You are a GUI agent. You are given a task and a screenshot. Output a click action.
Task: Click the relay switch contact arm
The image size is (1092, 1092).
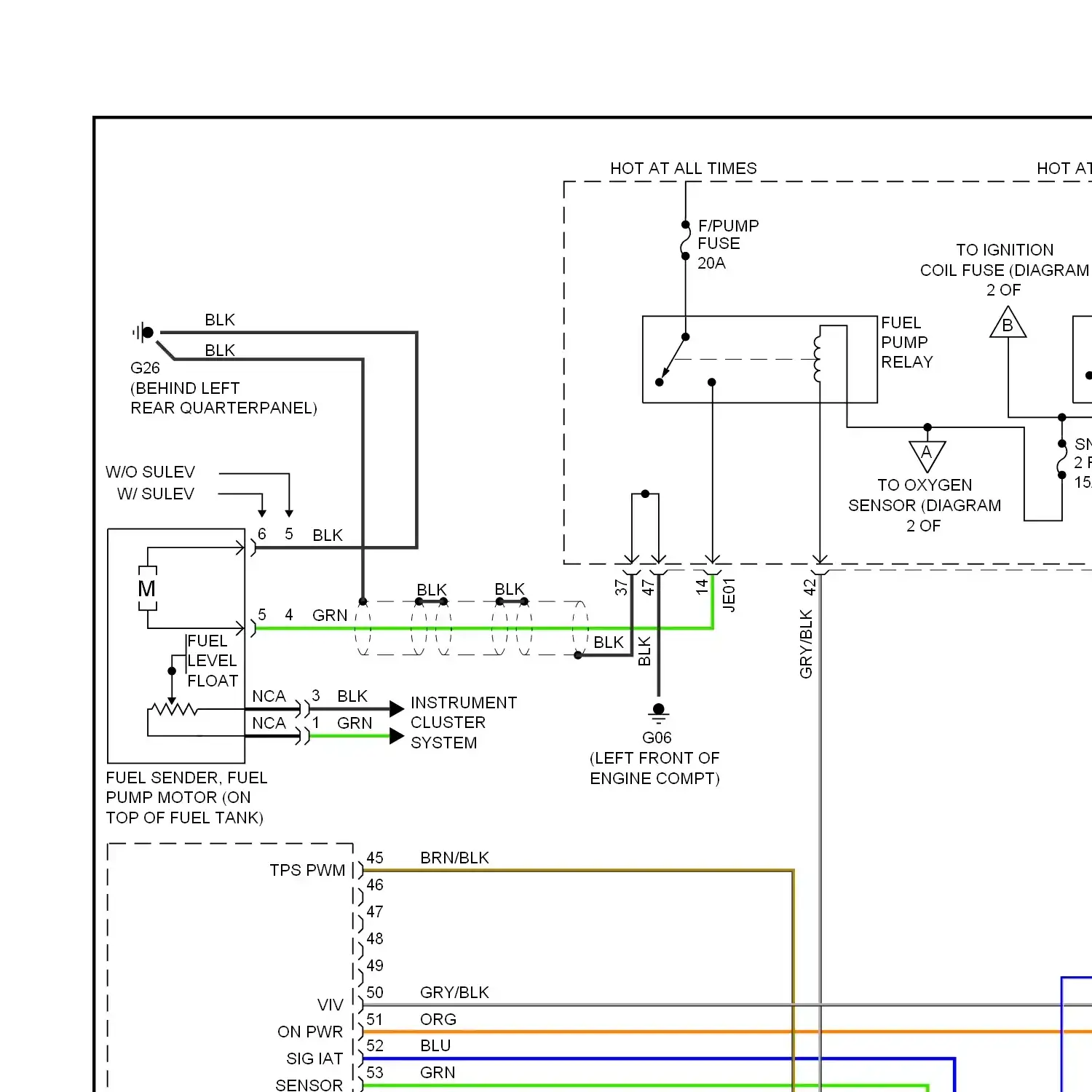pos(672,360)
